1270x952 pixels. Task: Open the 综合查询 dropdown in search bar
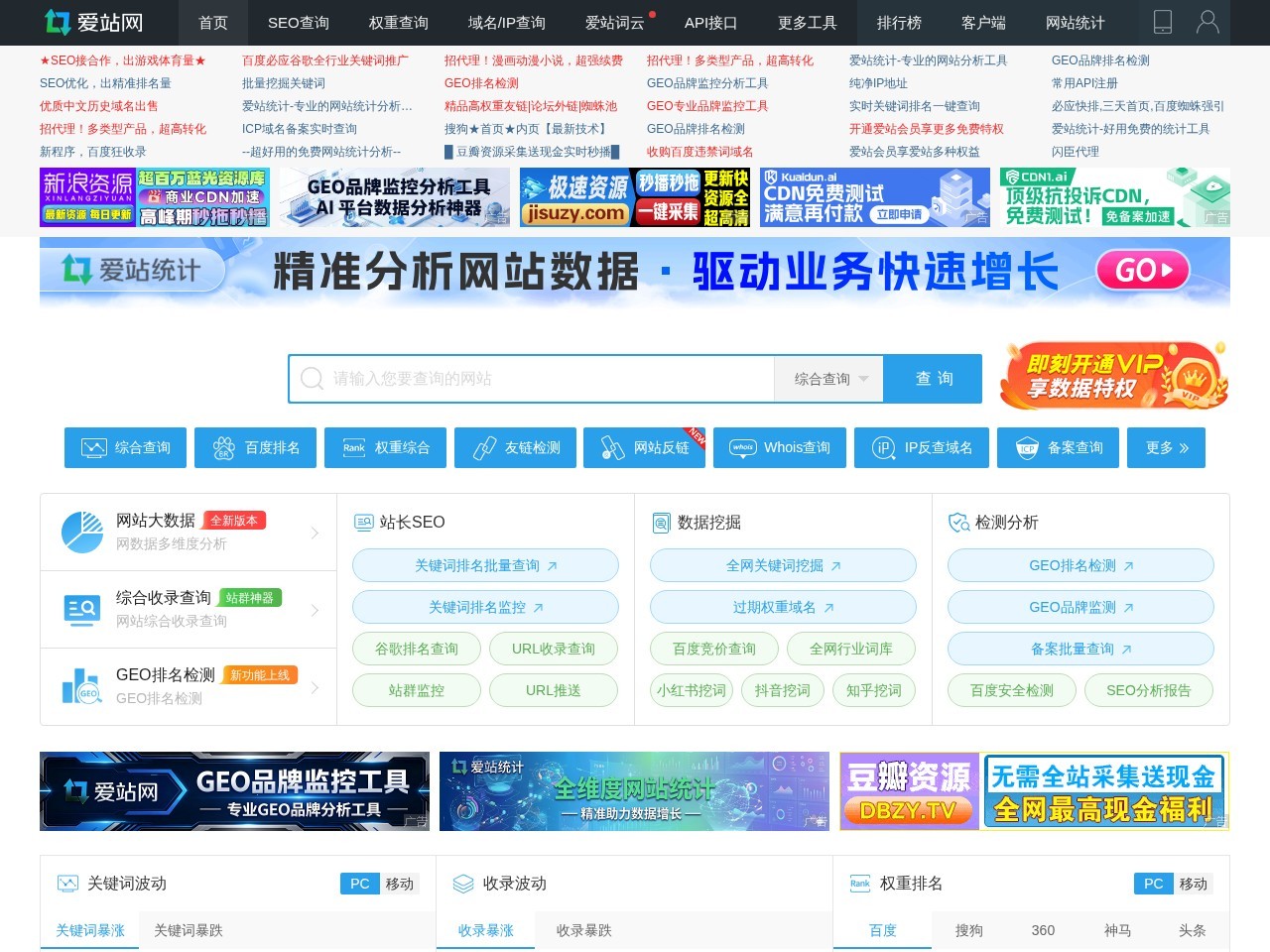(830, 379)
